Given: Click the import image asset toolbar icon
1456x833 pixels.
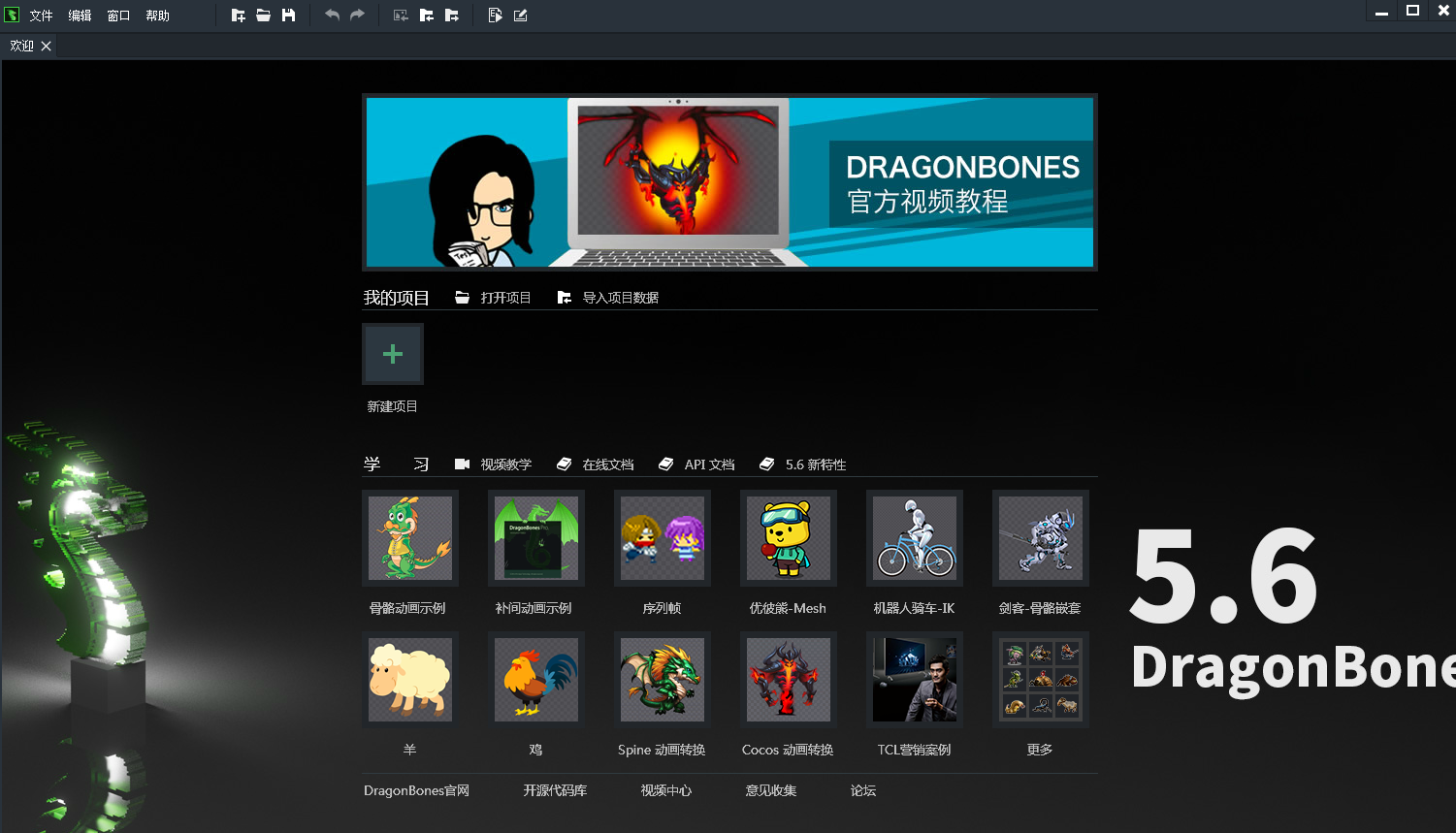Looking at the screenshot, I should 401,16.
